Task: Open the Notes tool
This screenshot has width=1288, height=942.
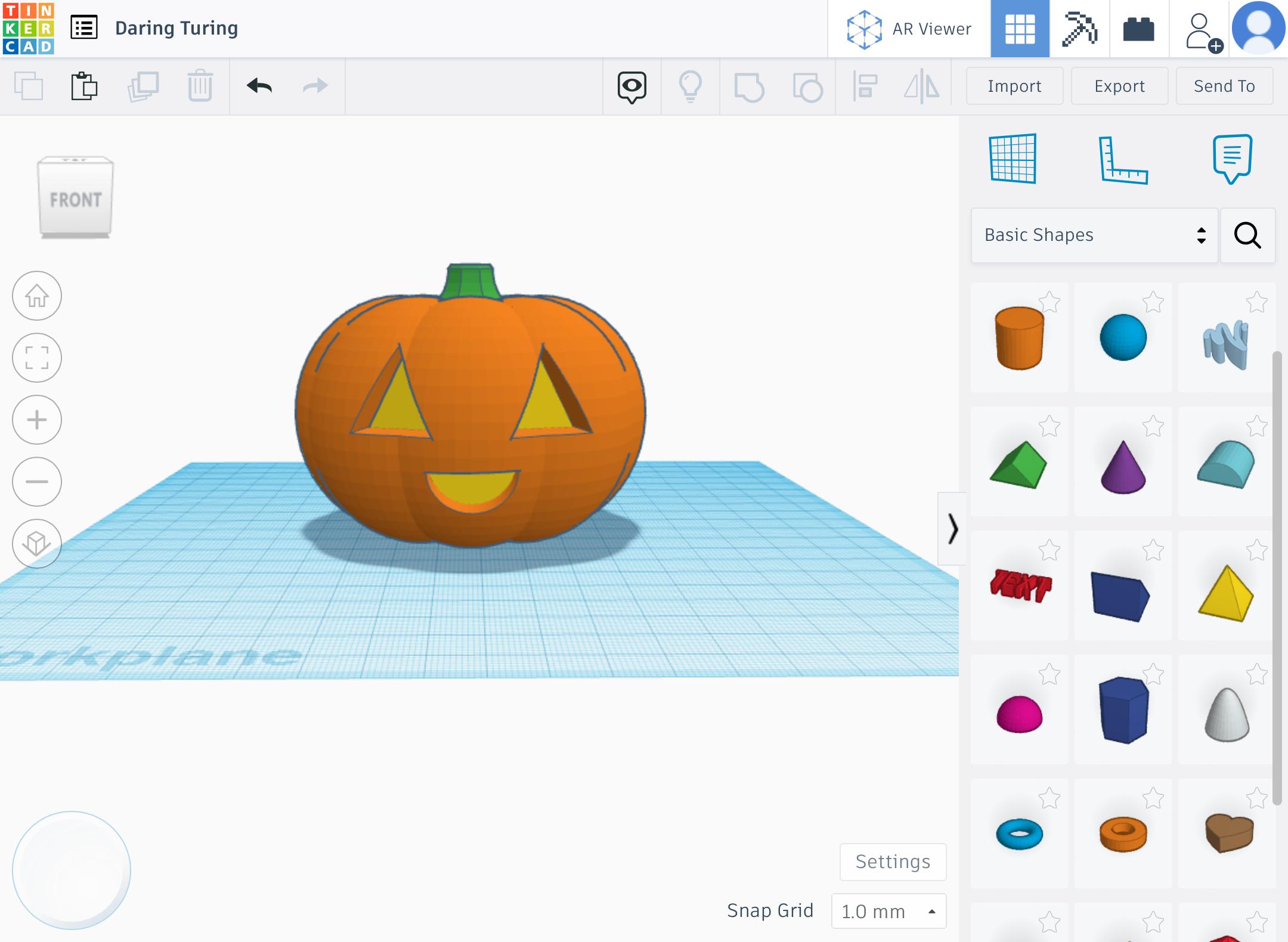Action: [x=1232, y=159]
